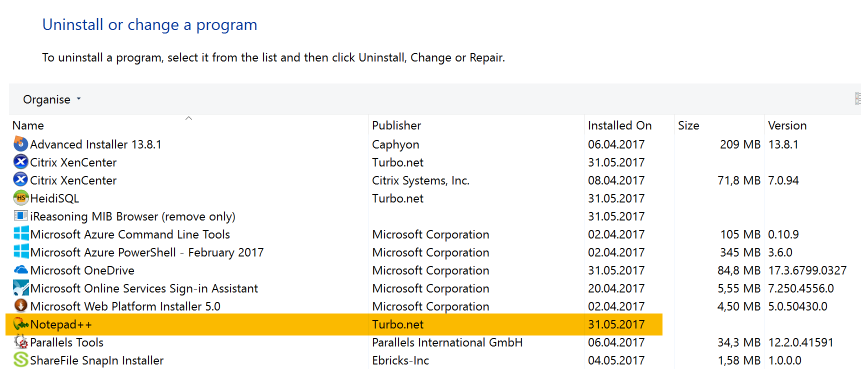
Task: Select iReasoning MIB Browser (remove only)
Action: (x=133, y=216)
